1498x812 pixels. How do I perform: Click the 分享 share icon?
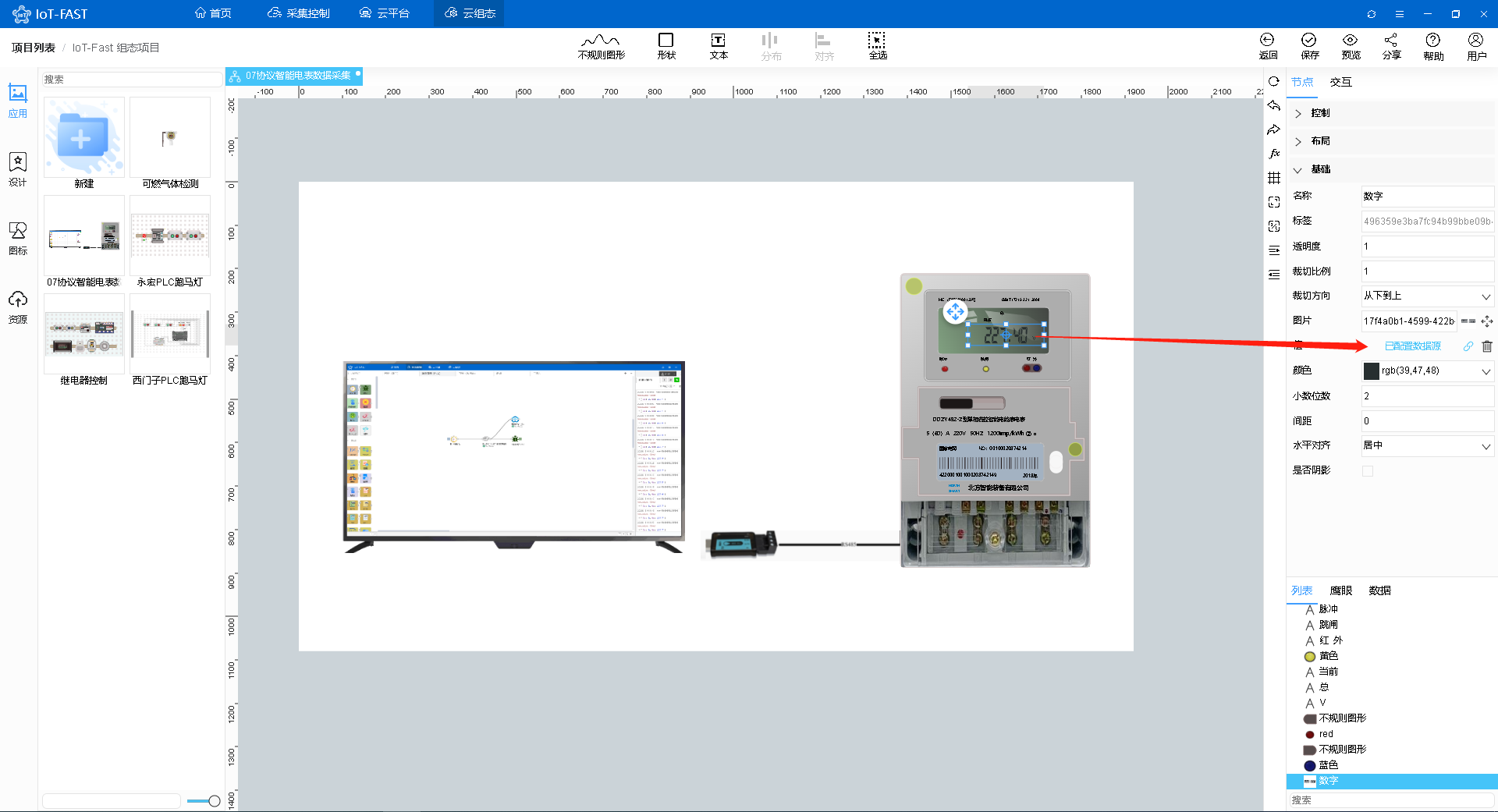point(1391,46)
